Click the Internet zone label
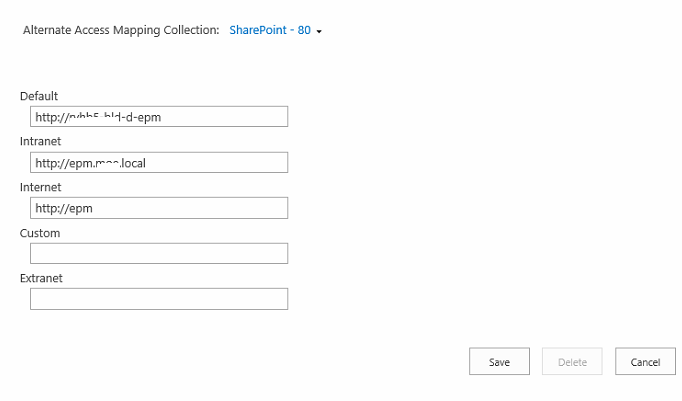 (40, 187)
